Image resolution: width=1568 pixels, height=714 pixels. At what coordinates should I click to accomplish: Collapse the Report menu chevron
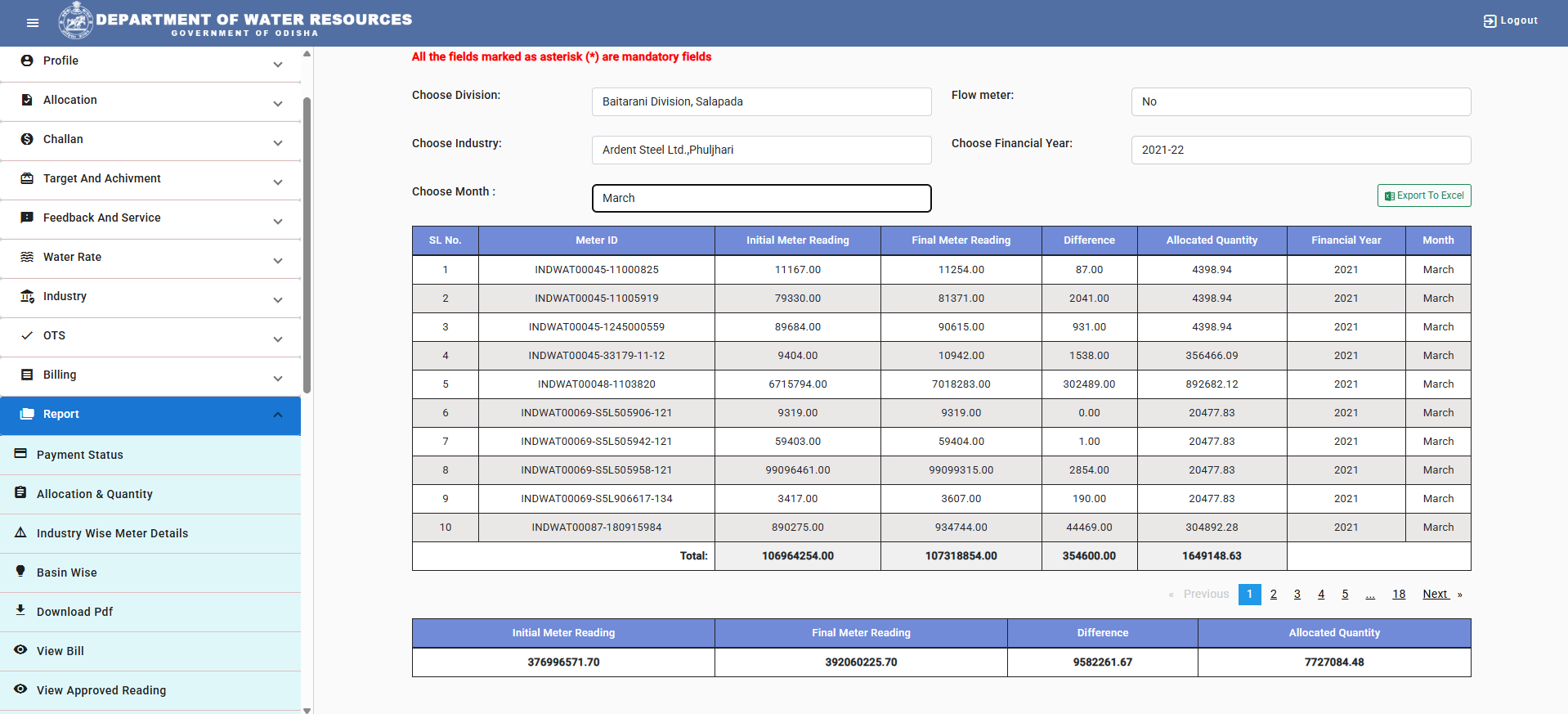point(278,415)
